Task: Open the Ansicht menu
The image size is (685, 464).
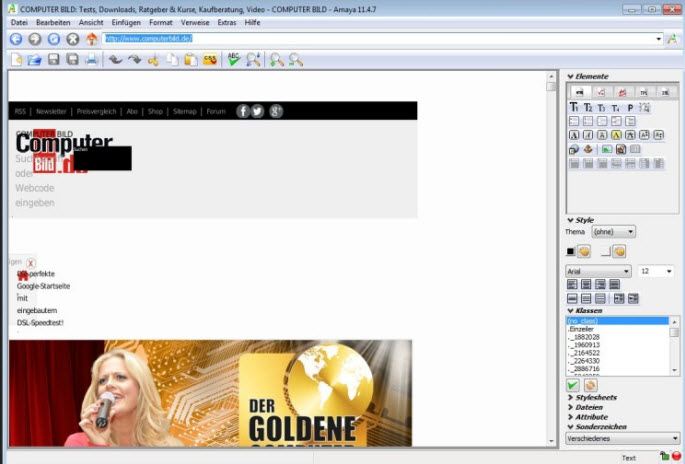Action: pyautogui.click(x=91, y=22)
